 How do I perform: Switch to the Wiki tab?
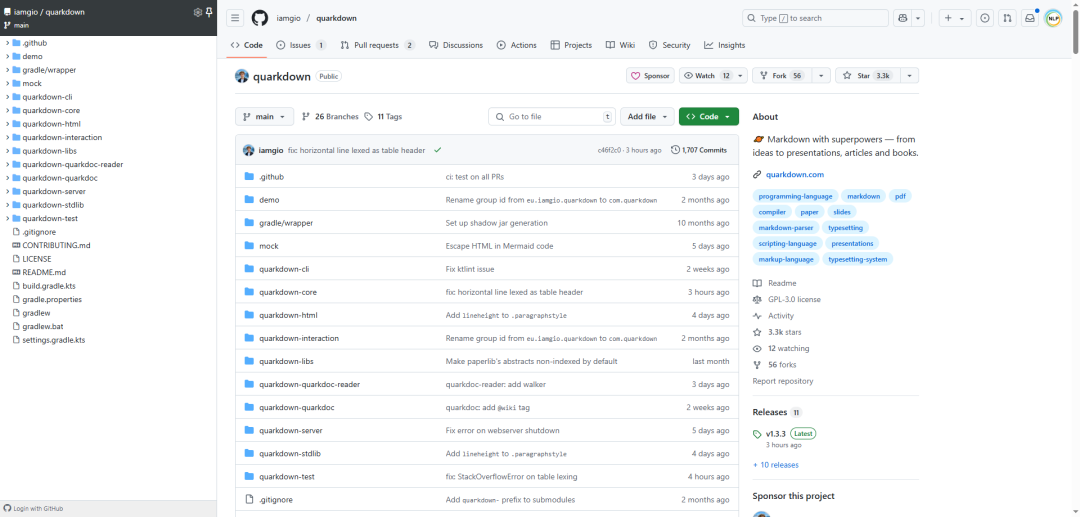click(x=621, y=45)
